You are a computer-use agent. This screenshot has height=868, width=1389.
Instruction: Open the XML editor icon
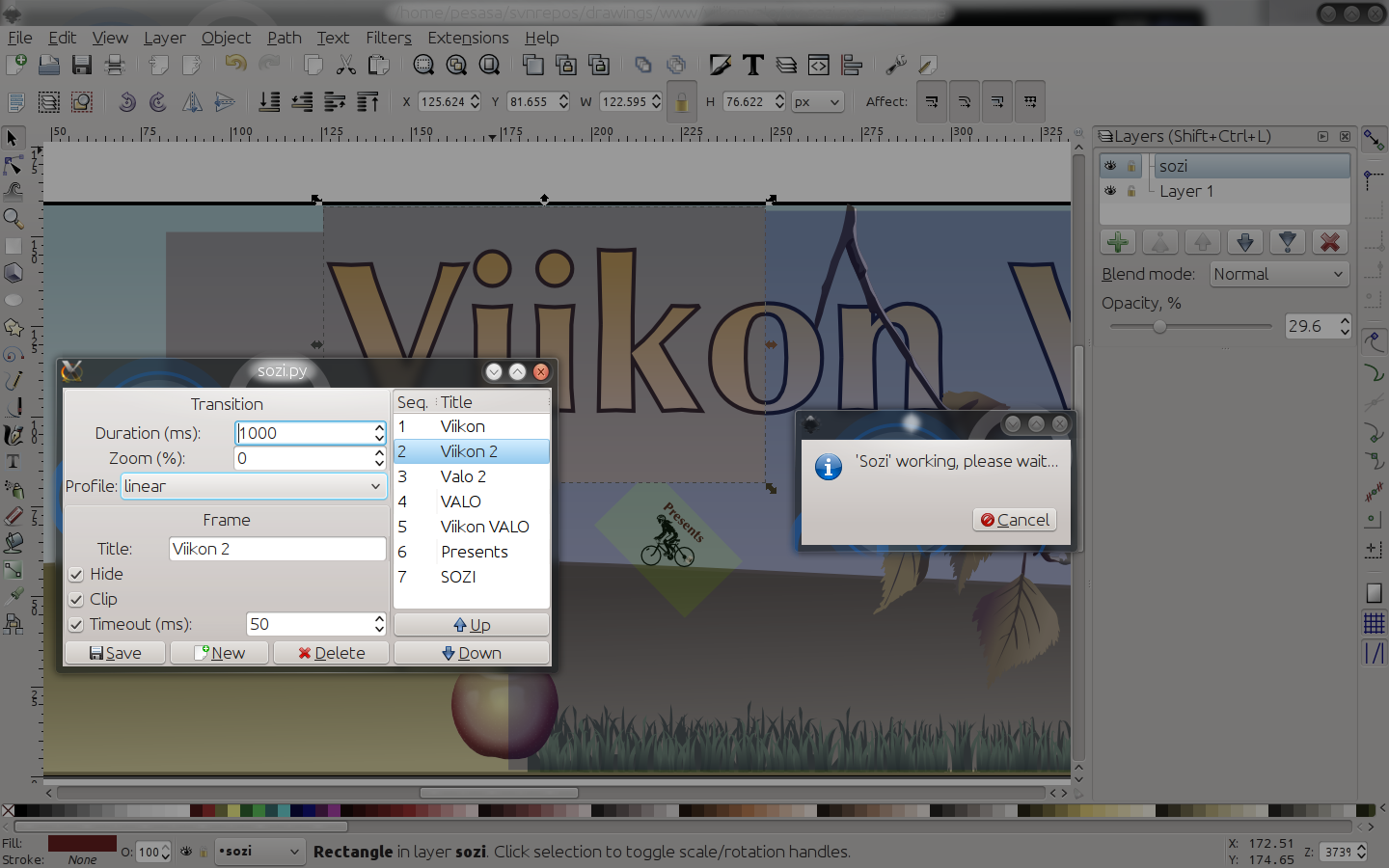(x=819, y=65)
